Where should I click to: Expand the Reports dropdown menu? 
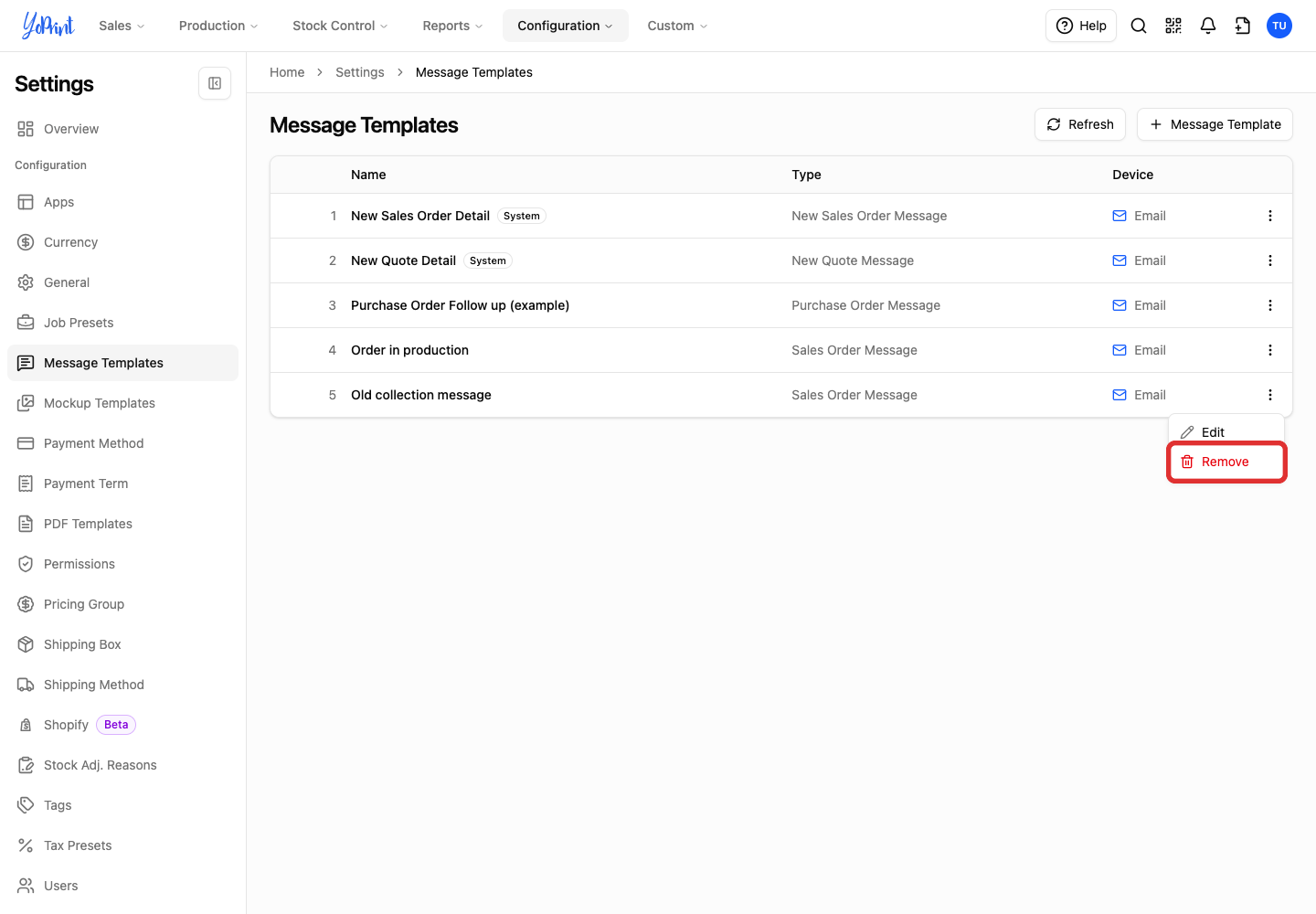coord(452,26)
